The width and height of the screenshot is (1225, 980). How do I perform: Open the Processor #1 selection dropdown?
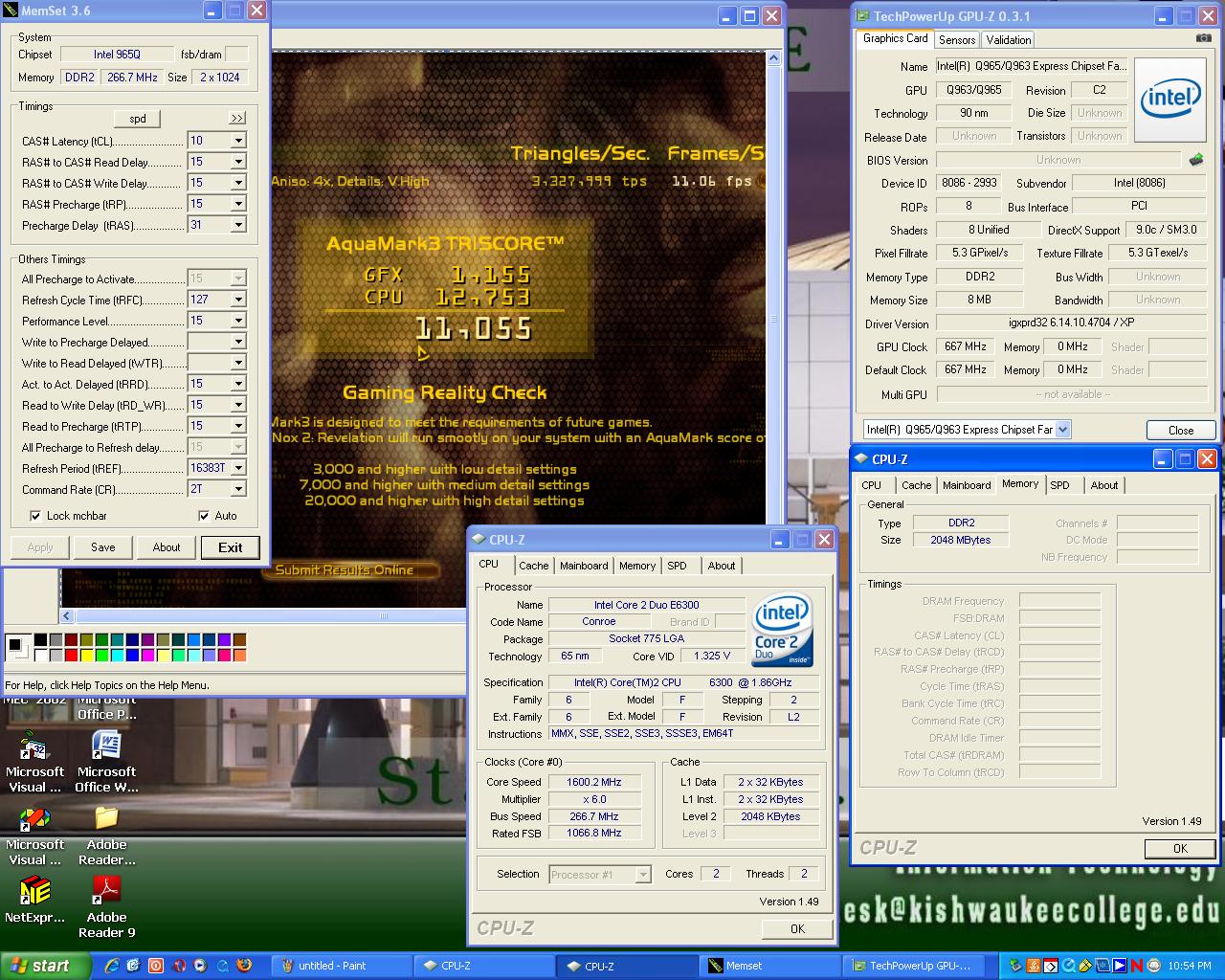pos(643,874)
